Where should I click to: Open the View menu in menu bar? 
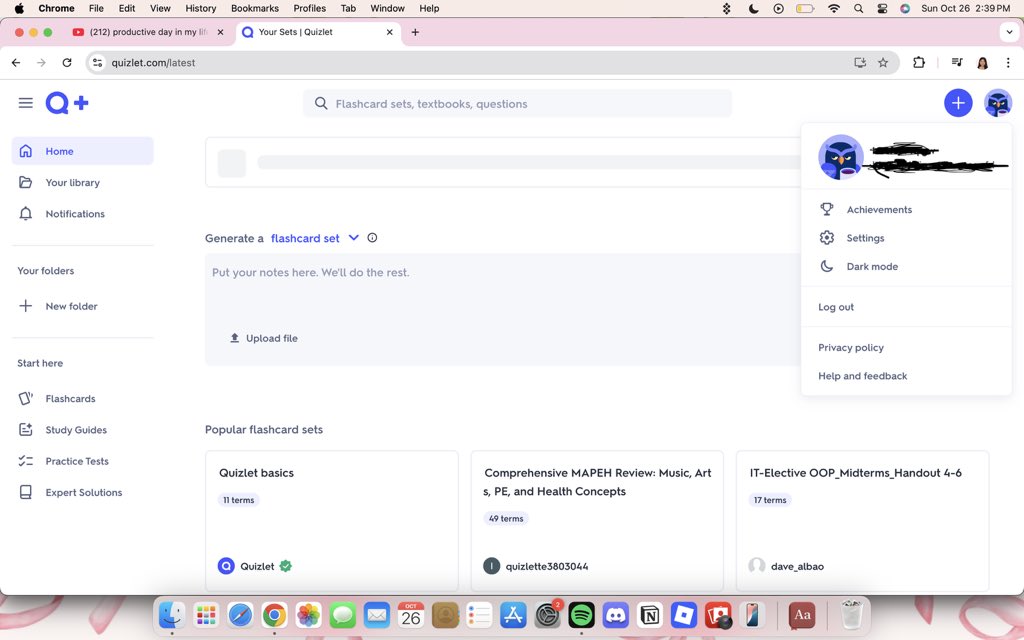tap(160, 8)
